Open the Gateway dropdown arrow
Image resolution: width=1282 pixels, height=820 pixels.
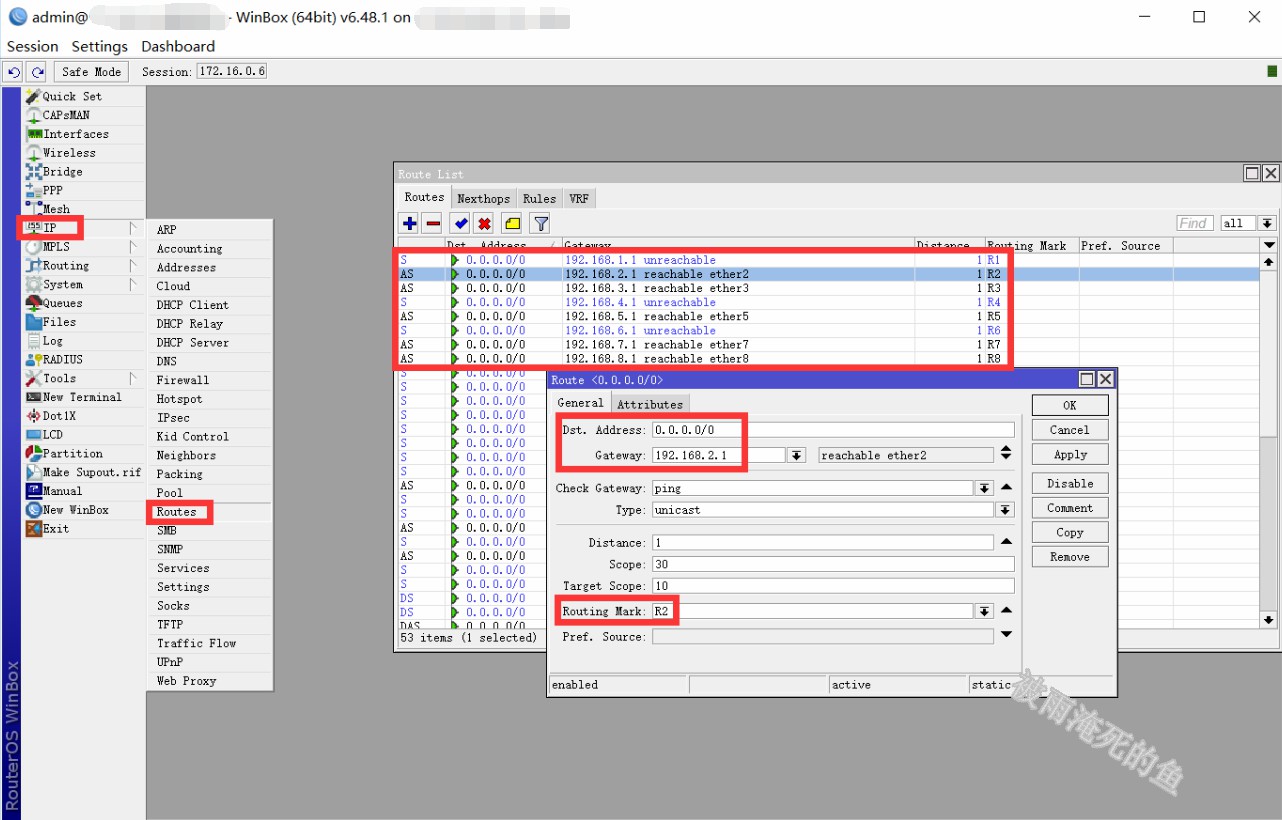click(x=797, y=455)
